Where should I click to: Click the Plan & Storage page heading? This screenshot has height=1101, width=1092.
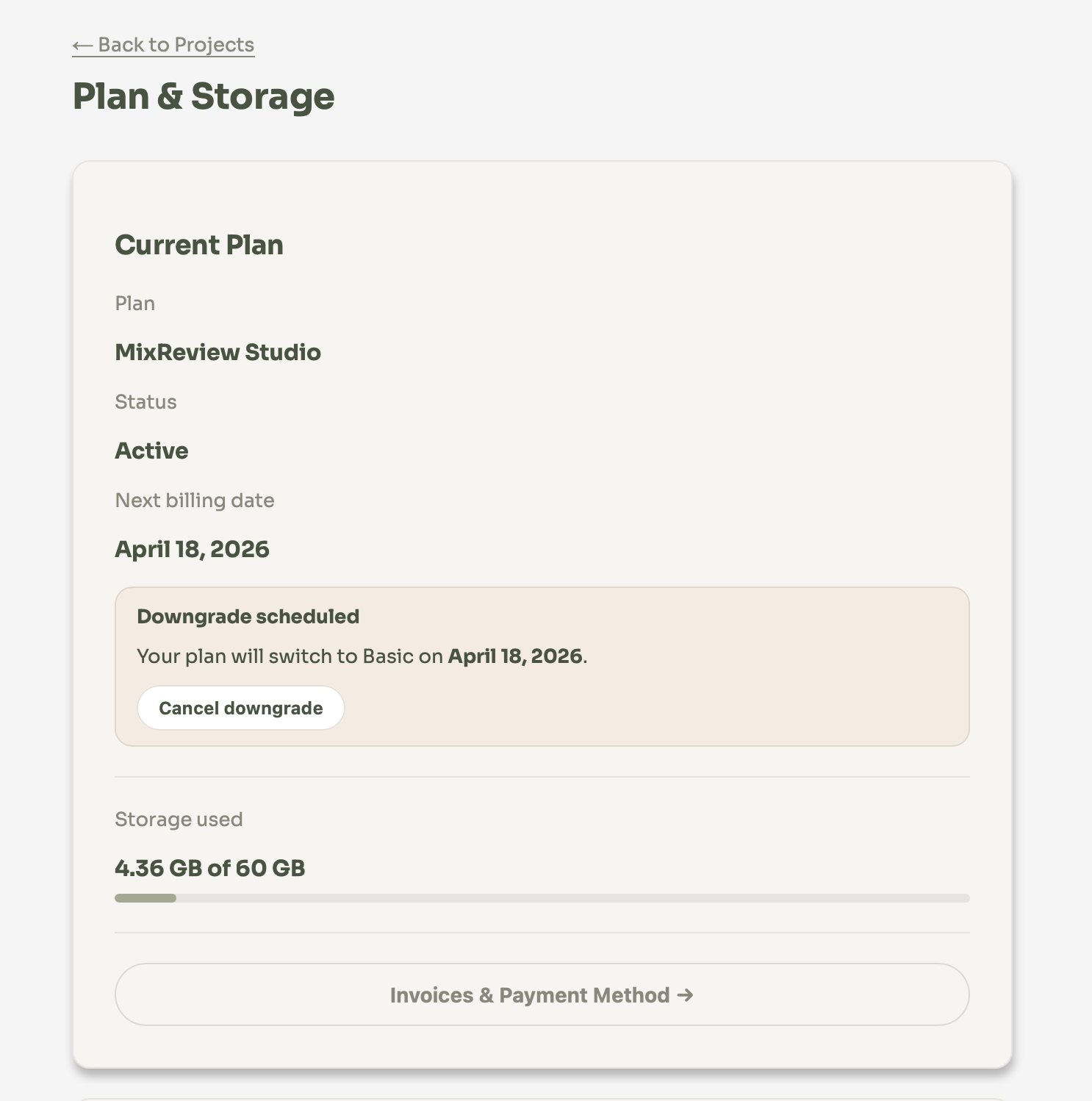pyautogui.click(x=204, y=96)
